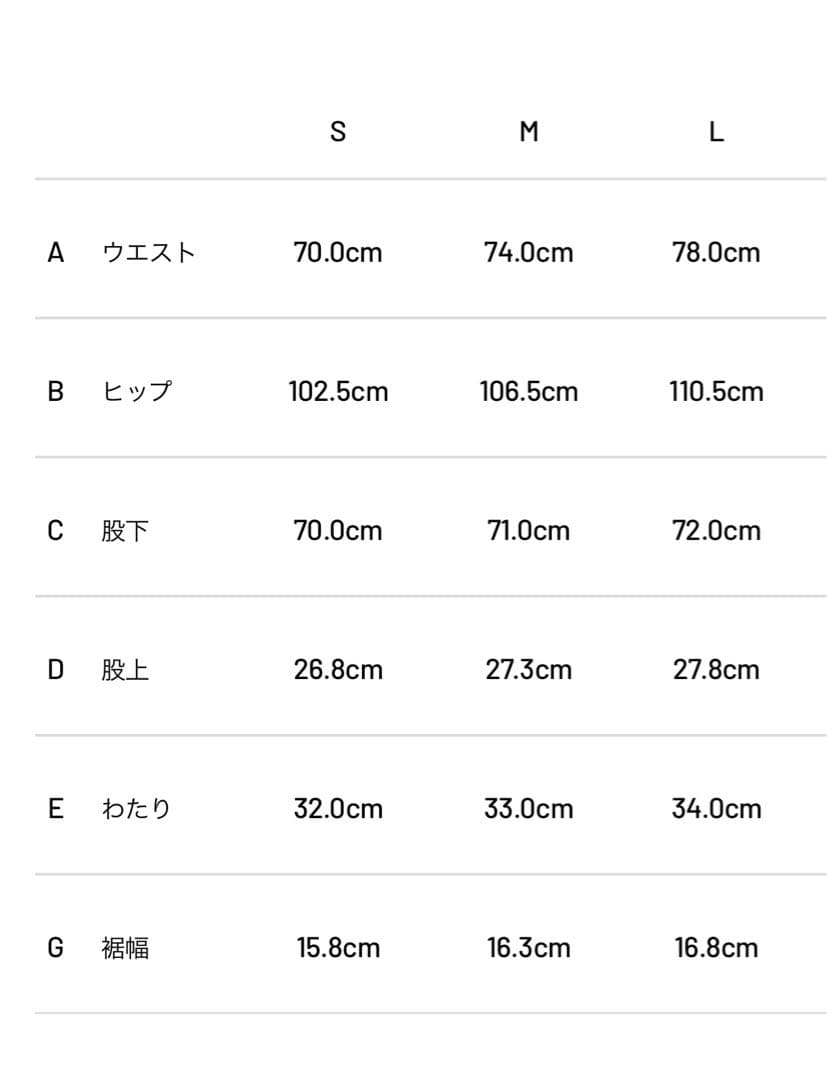
Task: Click the letter G row marker
Action: [56, 947]
